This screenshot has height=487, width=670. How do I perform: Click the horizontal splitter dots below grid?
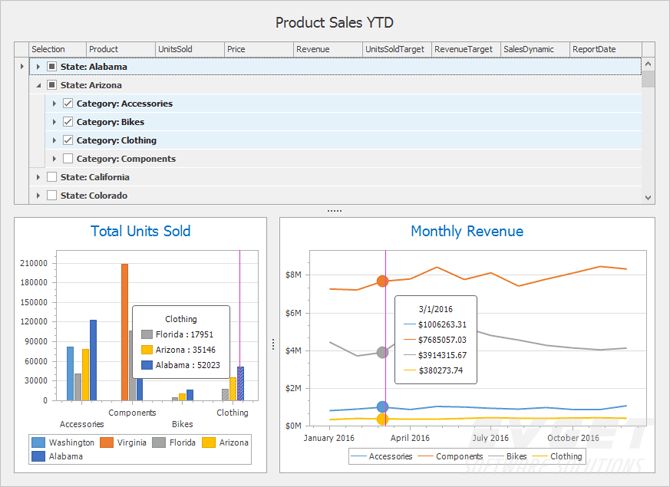coord(335,211)
